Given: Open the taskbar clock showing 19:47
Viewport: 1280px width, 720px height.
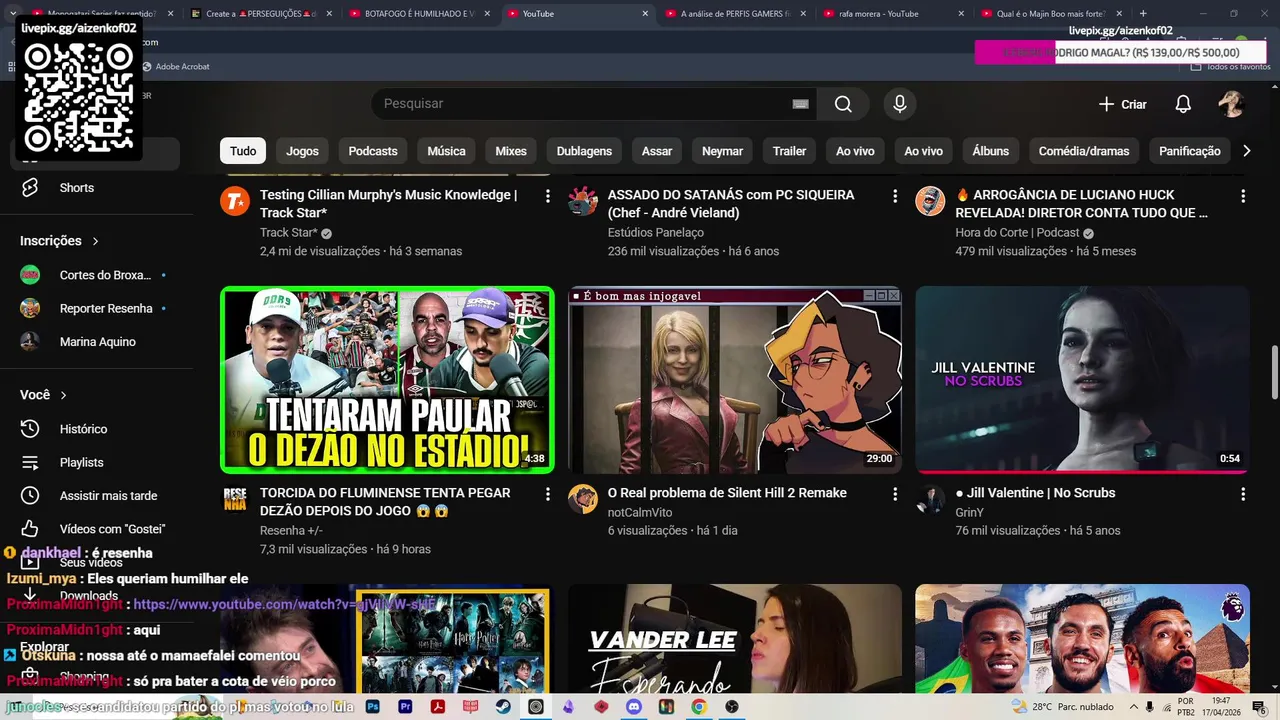Looking at the screenshot, I should pyautogui.click(x=1221, y=706).
